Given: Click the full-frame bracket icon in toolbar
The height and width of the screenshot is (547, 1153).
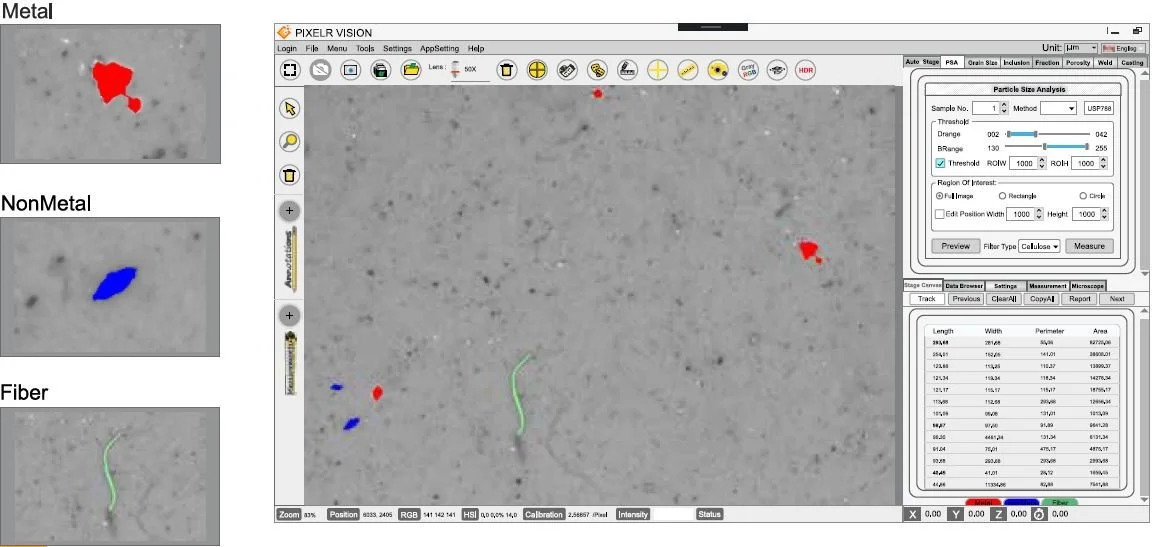Looking at the screenshot, I should click(x=290, y=70).
